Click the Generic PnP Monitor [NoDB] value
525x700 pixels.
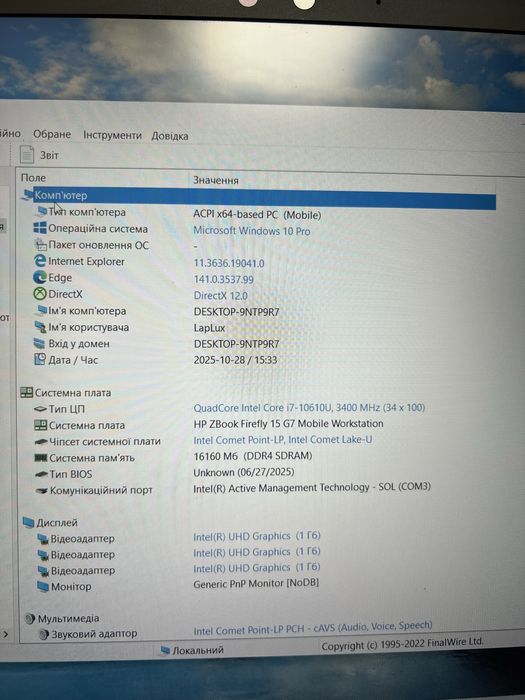pyautogui.click(x=256, y=583)
